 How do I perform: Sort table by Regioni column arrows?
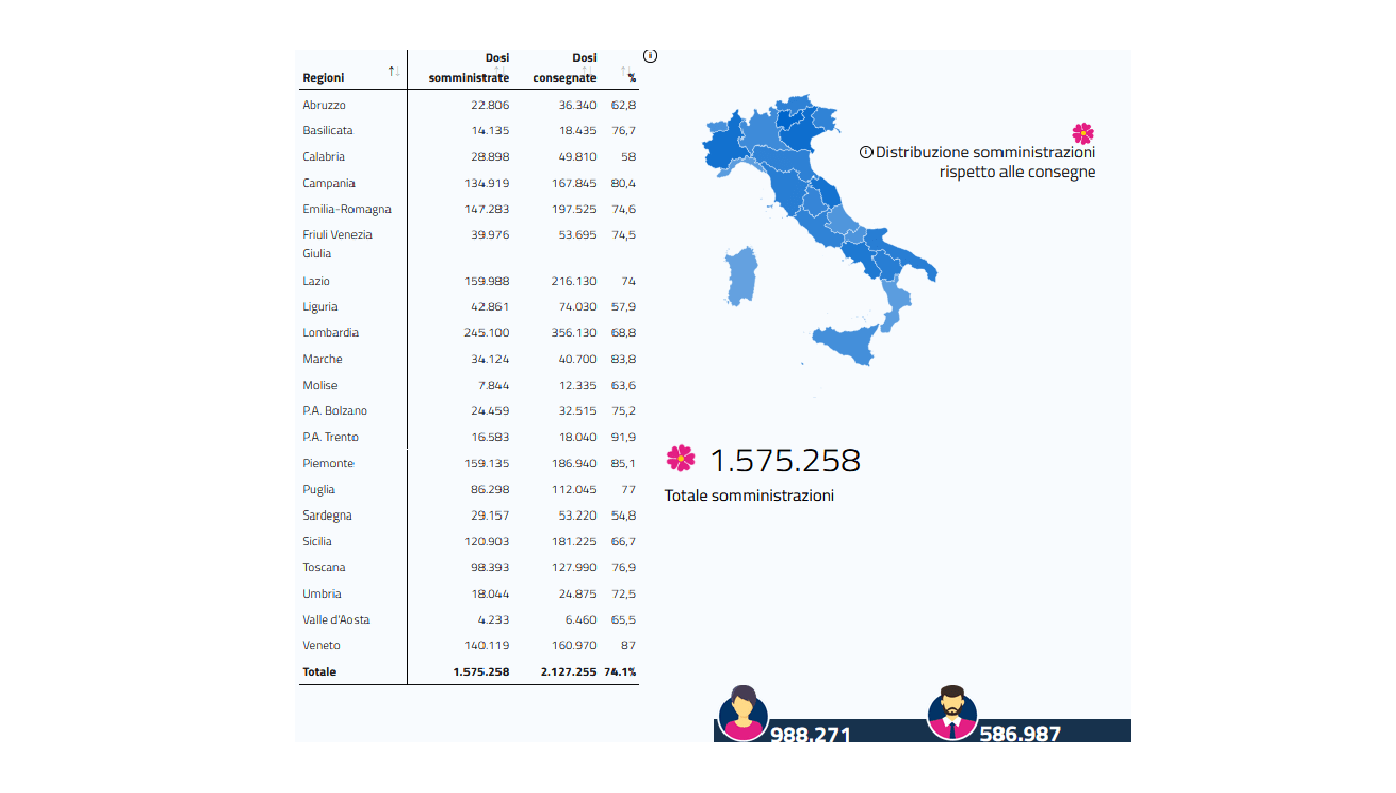[394, 71]
